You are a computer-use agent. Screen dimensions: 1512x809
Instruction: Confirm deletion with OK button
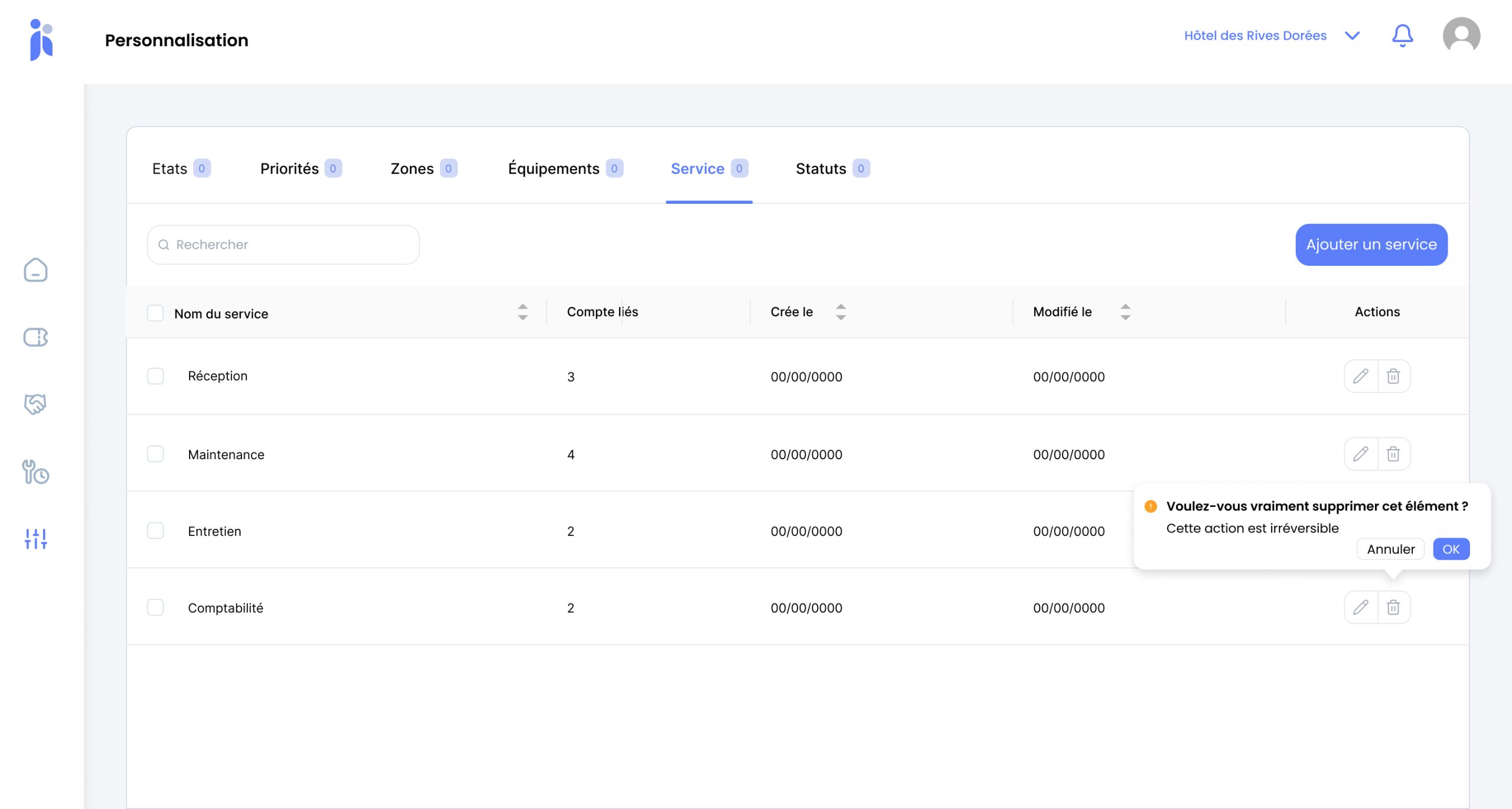pyautogui.click(x=1451, y=550)
